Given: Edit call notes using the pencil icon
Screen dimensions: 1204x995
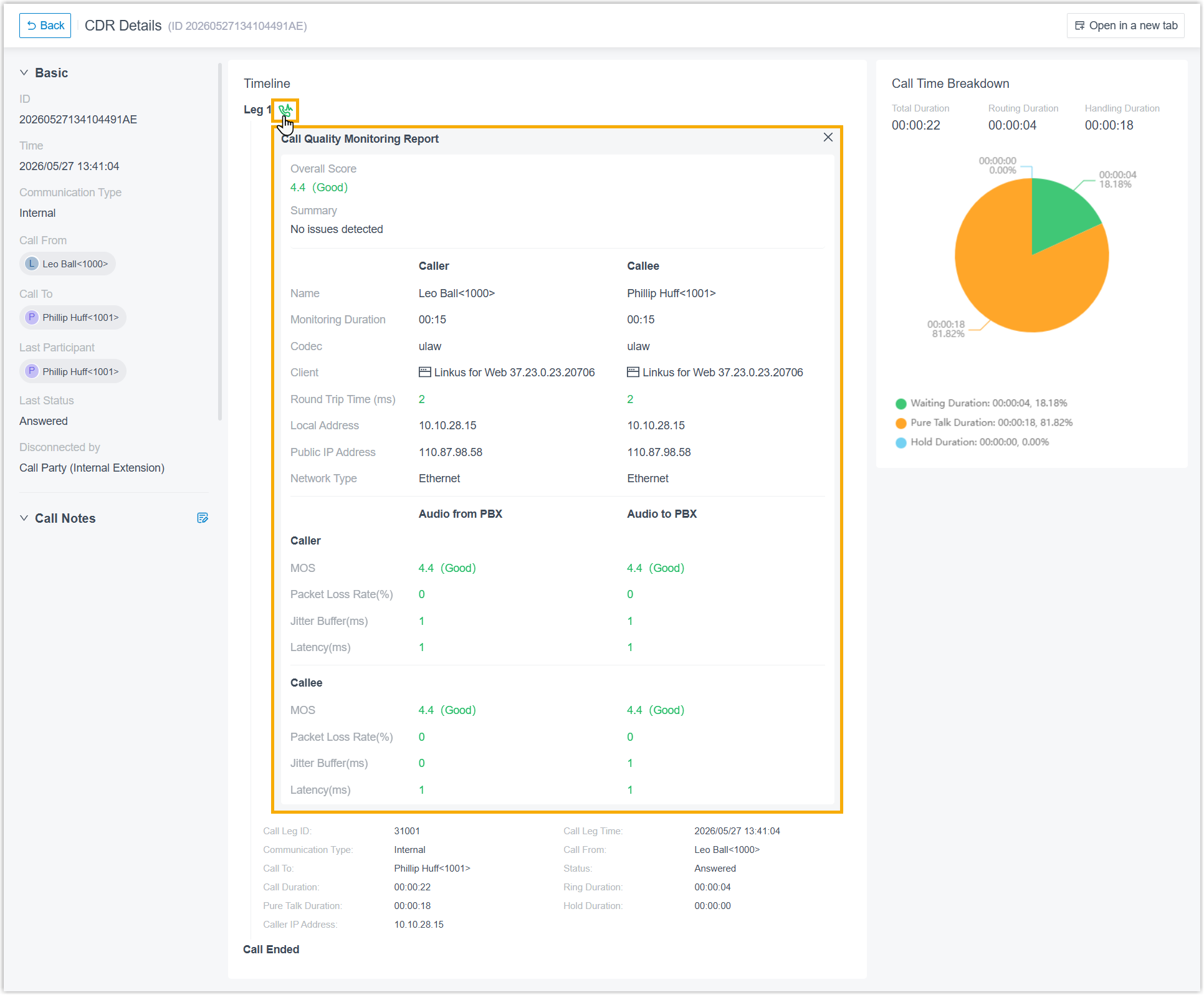Looking at the screenshot, I should pos(203,518).
